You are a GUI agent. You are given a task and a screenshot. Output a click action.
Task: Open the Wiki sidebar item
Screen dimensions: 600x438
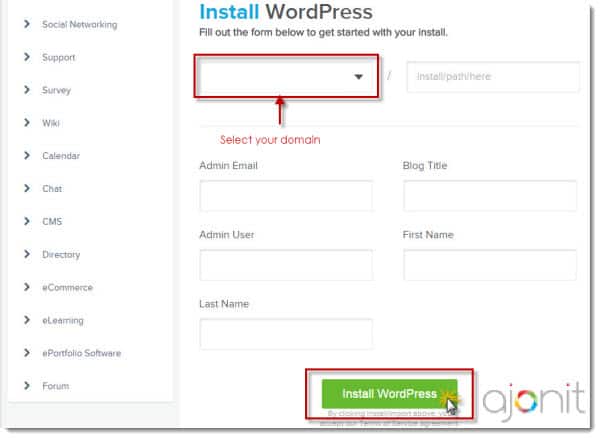(51, 123)
